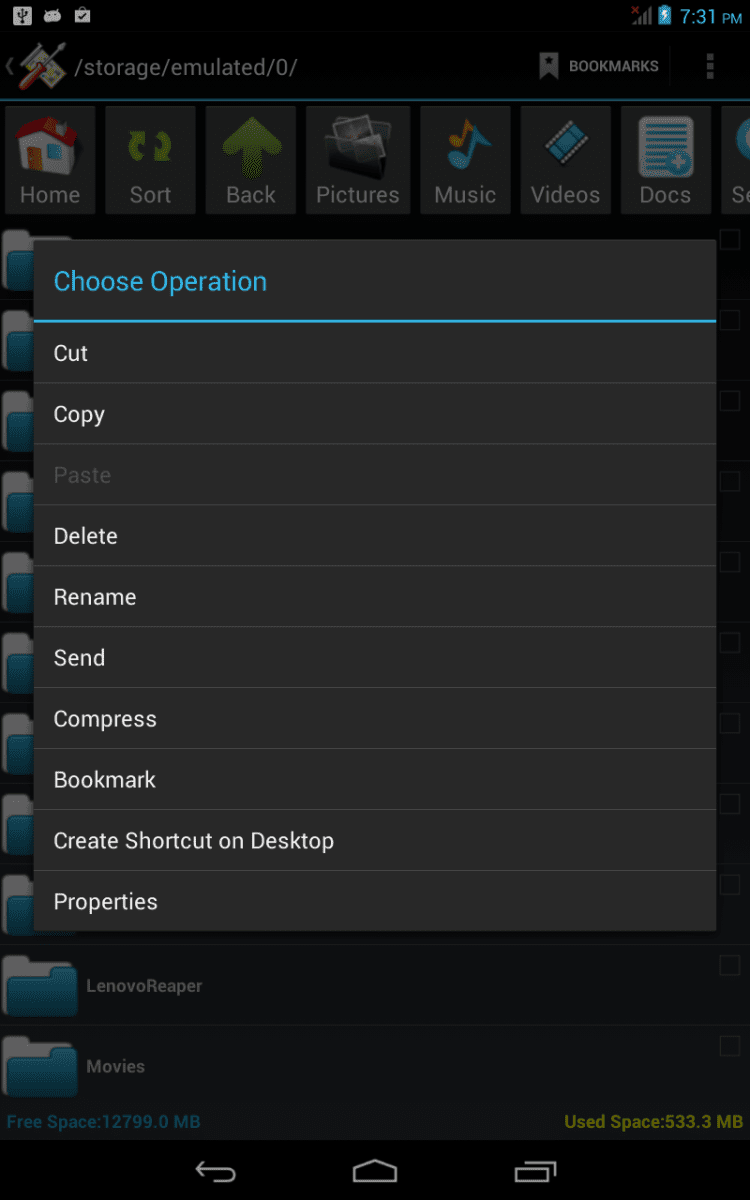Choose Cut from the operation menu
The image size is (750, 1200).
coord(374,353)
